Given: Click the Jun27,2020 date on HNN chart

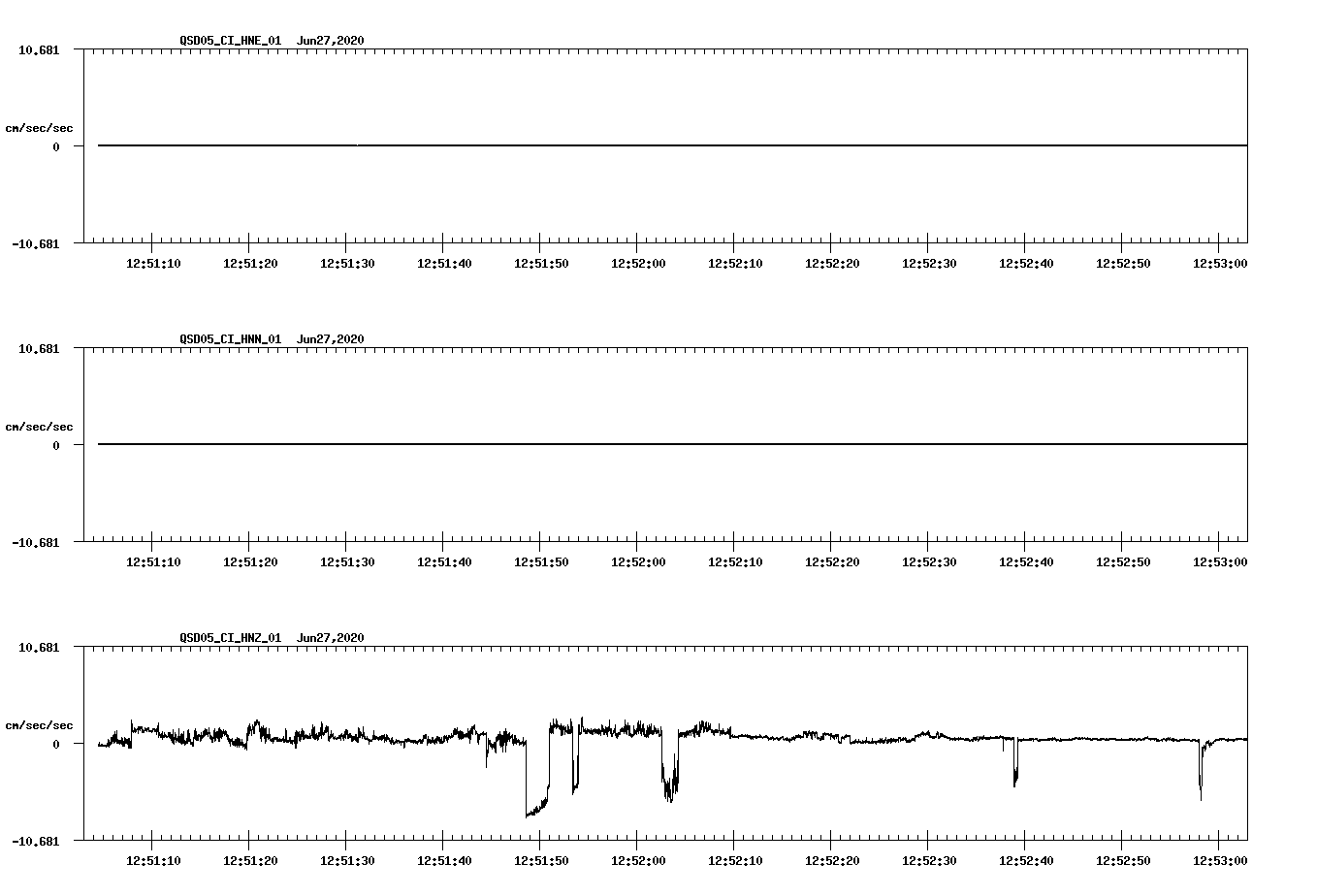Looking at the screenshot, I should pyautogui.click(x=331, y=339).
